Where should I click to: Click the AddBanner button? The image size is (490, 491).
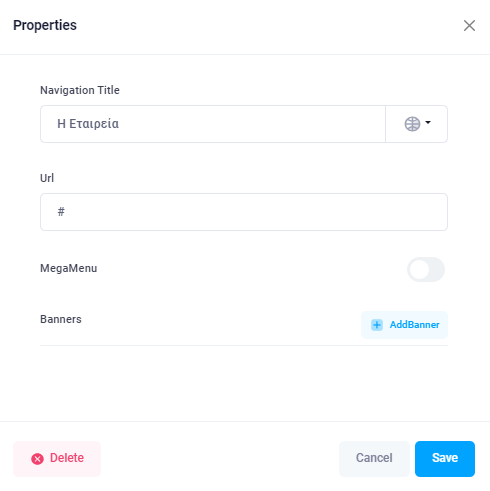404,325
